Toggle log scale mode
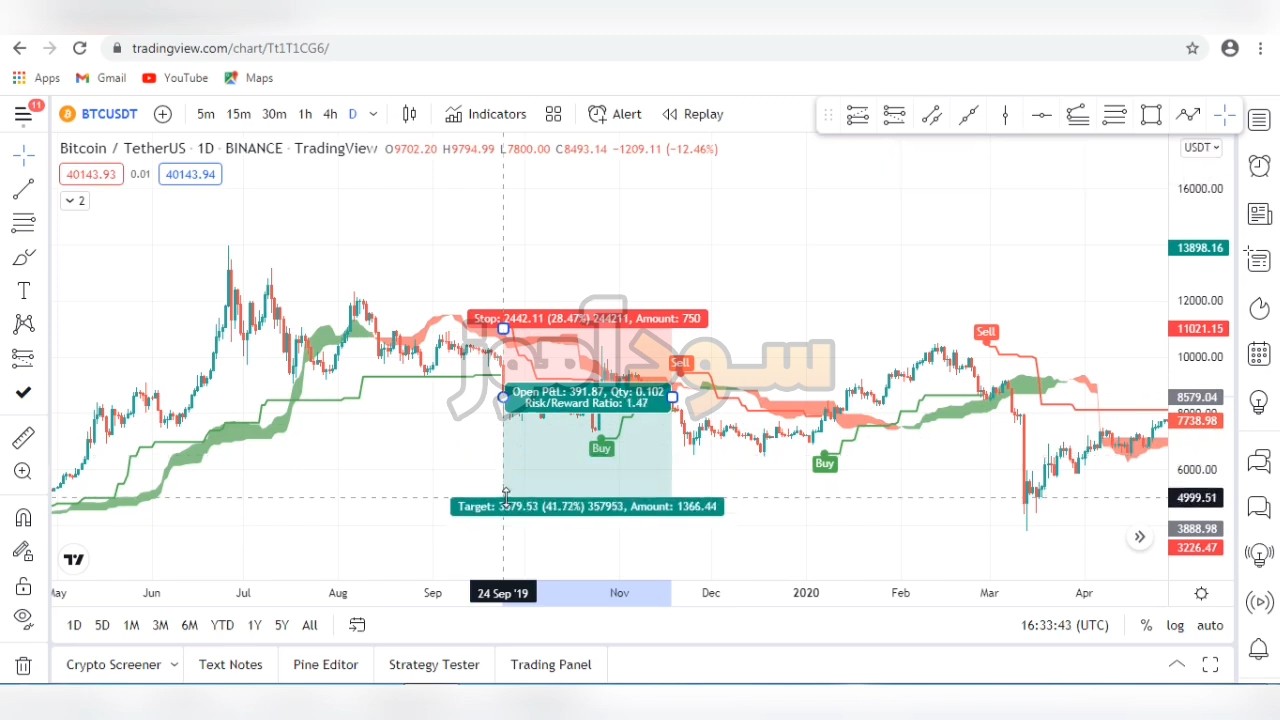 click(1175, 625)
